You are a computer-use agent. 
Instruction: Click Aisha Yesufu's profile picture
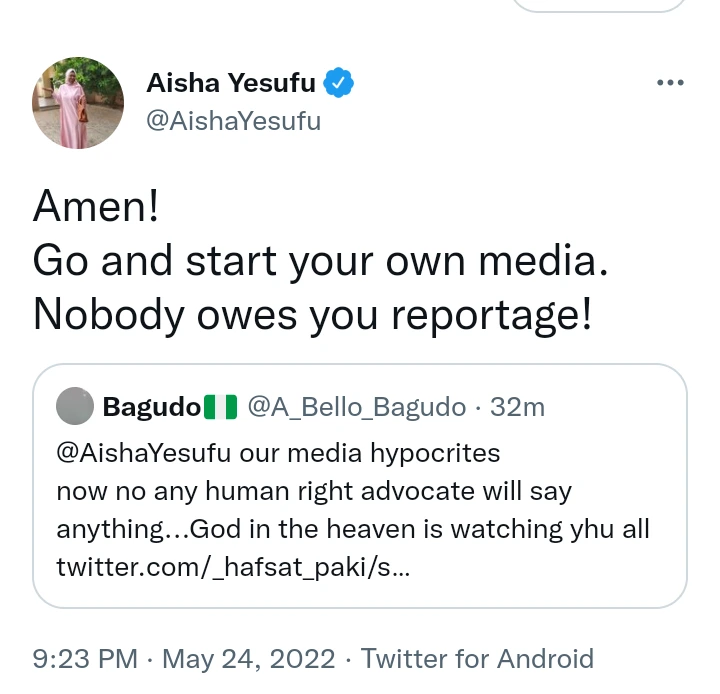[x=78, y=103]
